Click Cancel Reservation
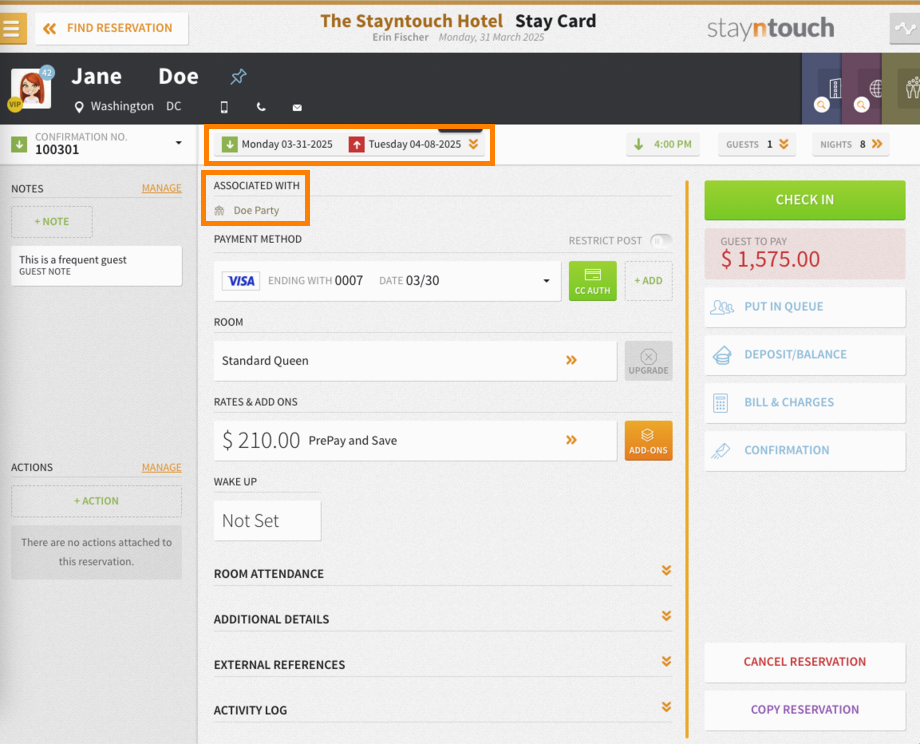This screenshot has width=920, height=744. point(804,662)
